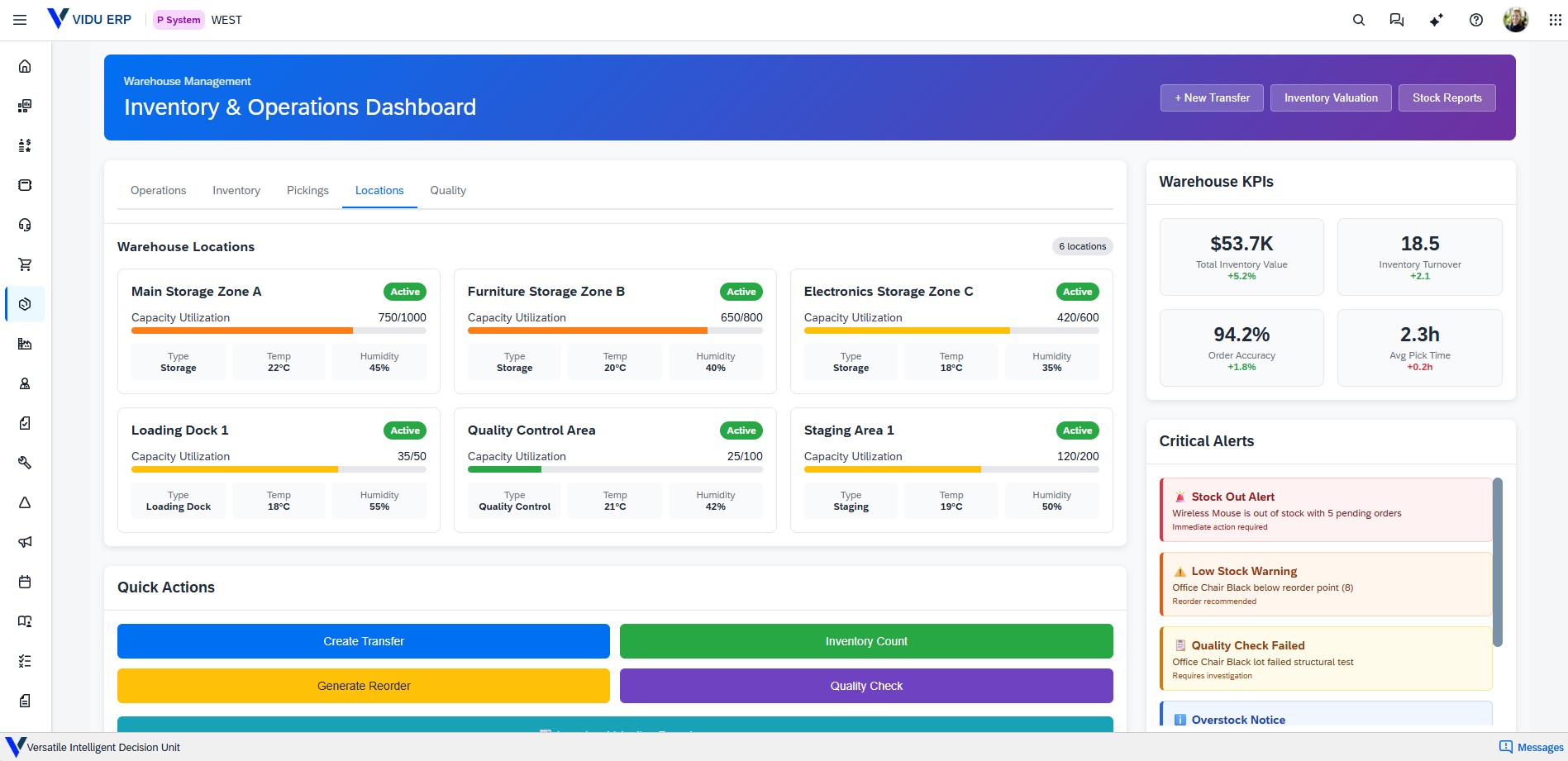This screenshot has height=761, width=1568.
Task: Switch to the Operations tab
Action: pyautogui.click(x=158, y=190)
